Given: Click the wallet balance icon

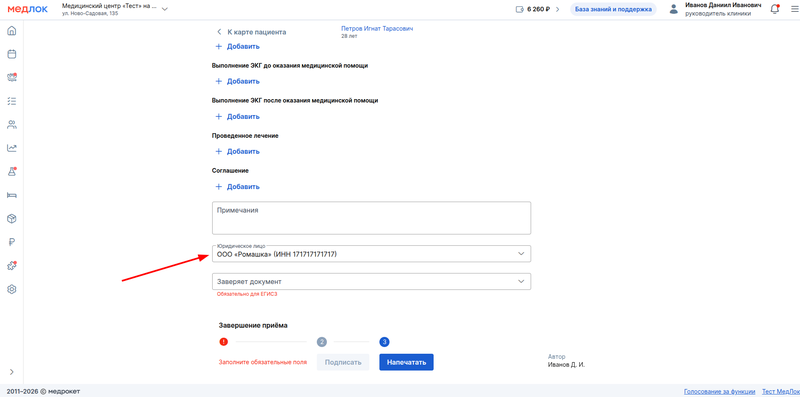Looking at the screenshot, I should (520, 9).
